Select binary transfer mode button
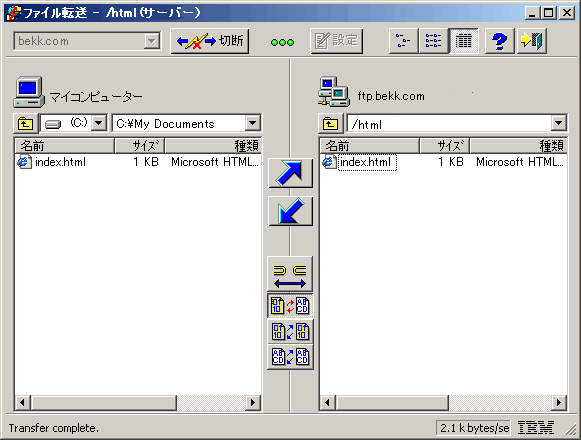Image resolution: width=581 pixels, height=440 pixels. [290, 331]
